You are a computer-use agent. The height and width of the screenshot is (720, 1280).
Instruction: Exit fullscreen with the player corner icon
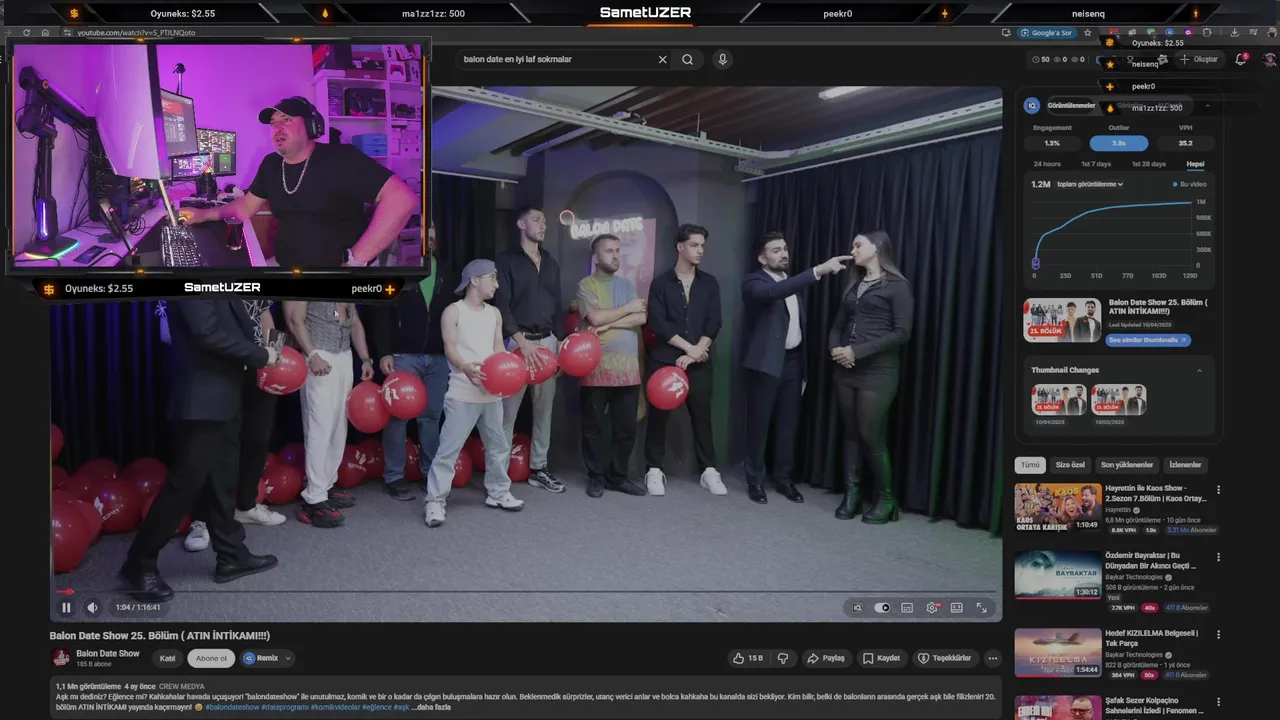coord(982,607)
